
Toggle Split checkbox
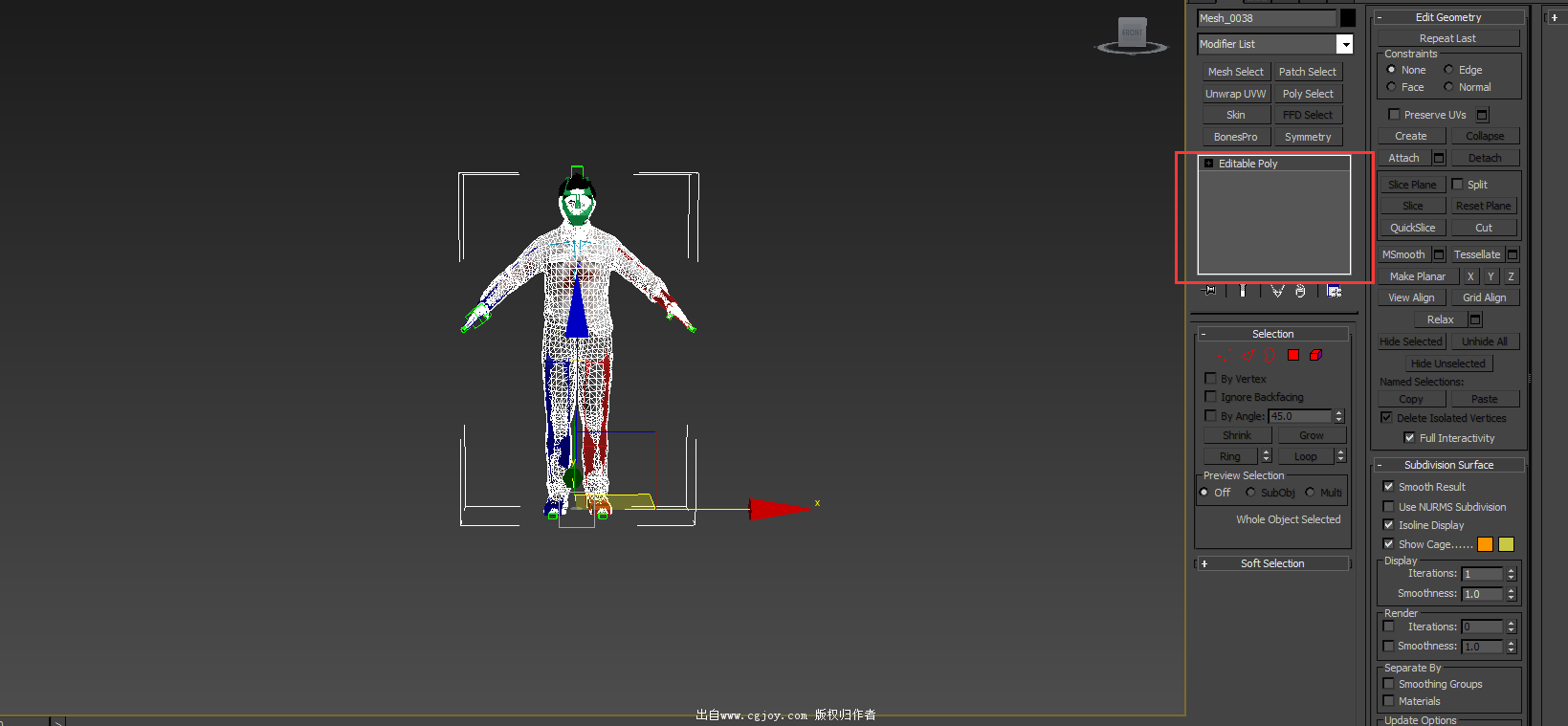(x=1458, y=185)
